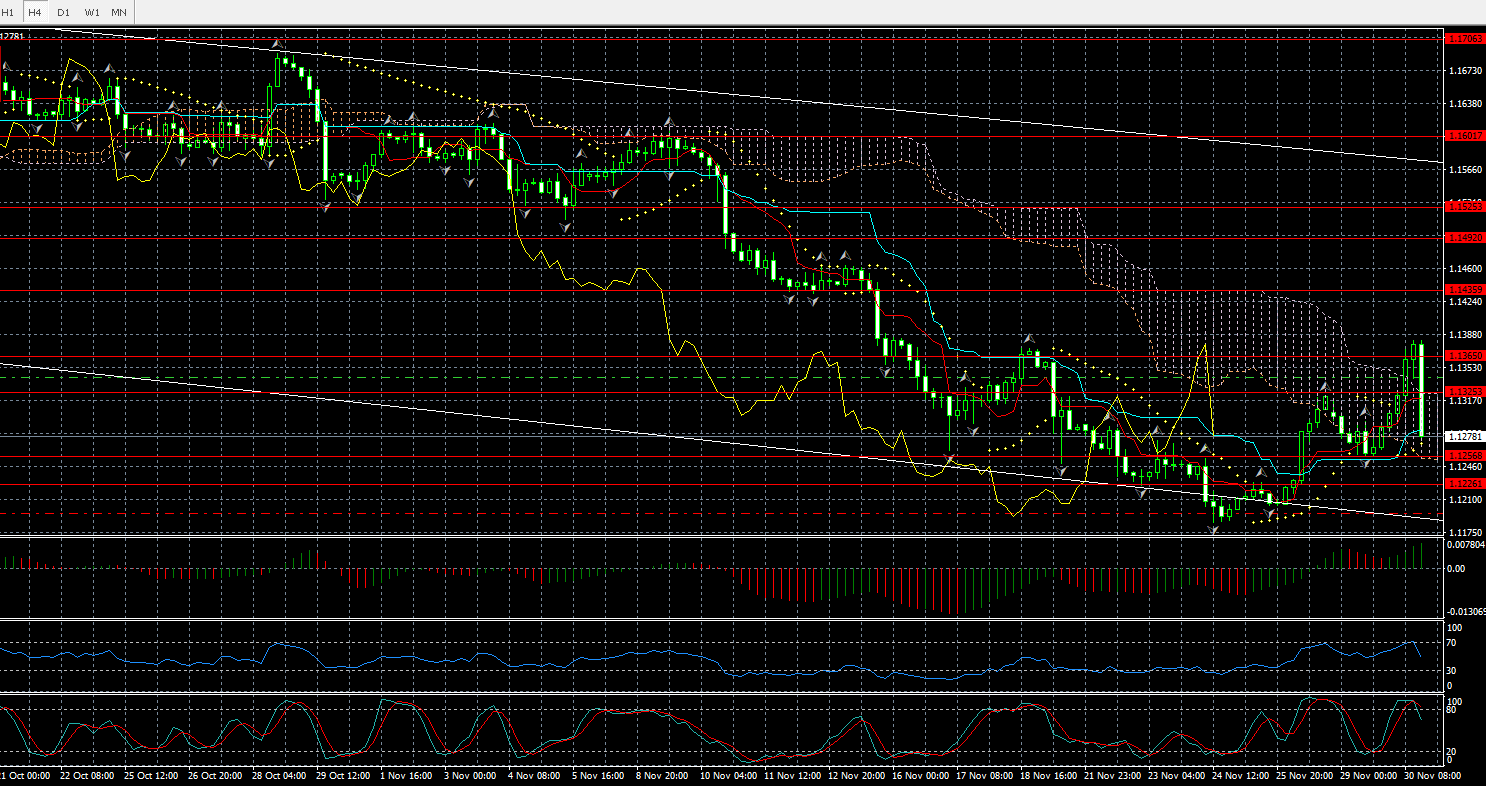Click the 1.16380 price scale value
This screenshot has width=1486, height=786.
(x=1465, y=104)
